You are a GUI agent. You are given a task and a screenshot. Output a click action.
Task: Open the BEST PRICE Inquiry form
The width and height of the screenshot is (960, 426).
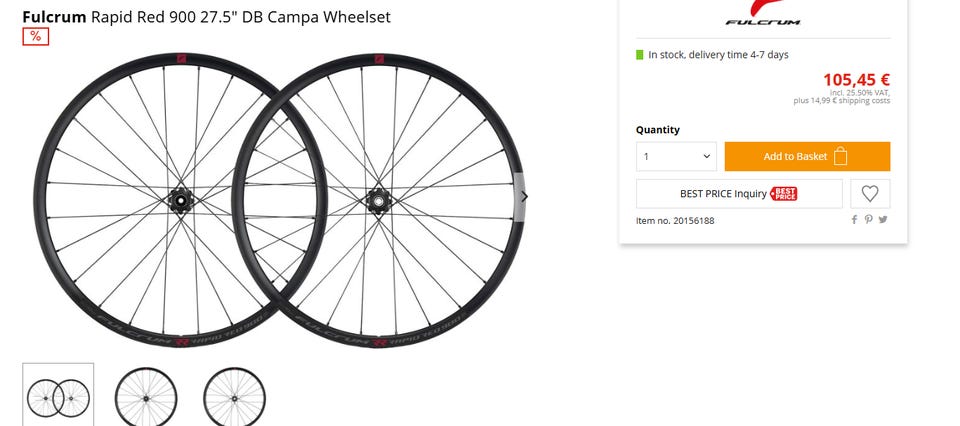pyautogui.click(x=723, y=194)
